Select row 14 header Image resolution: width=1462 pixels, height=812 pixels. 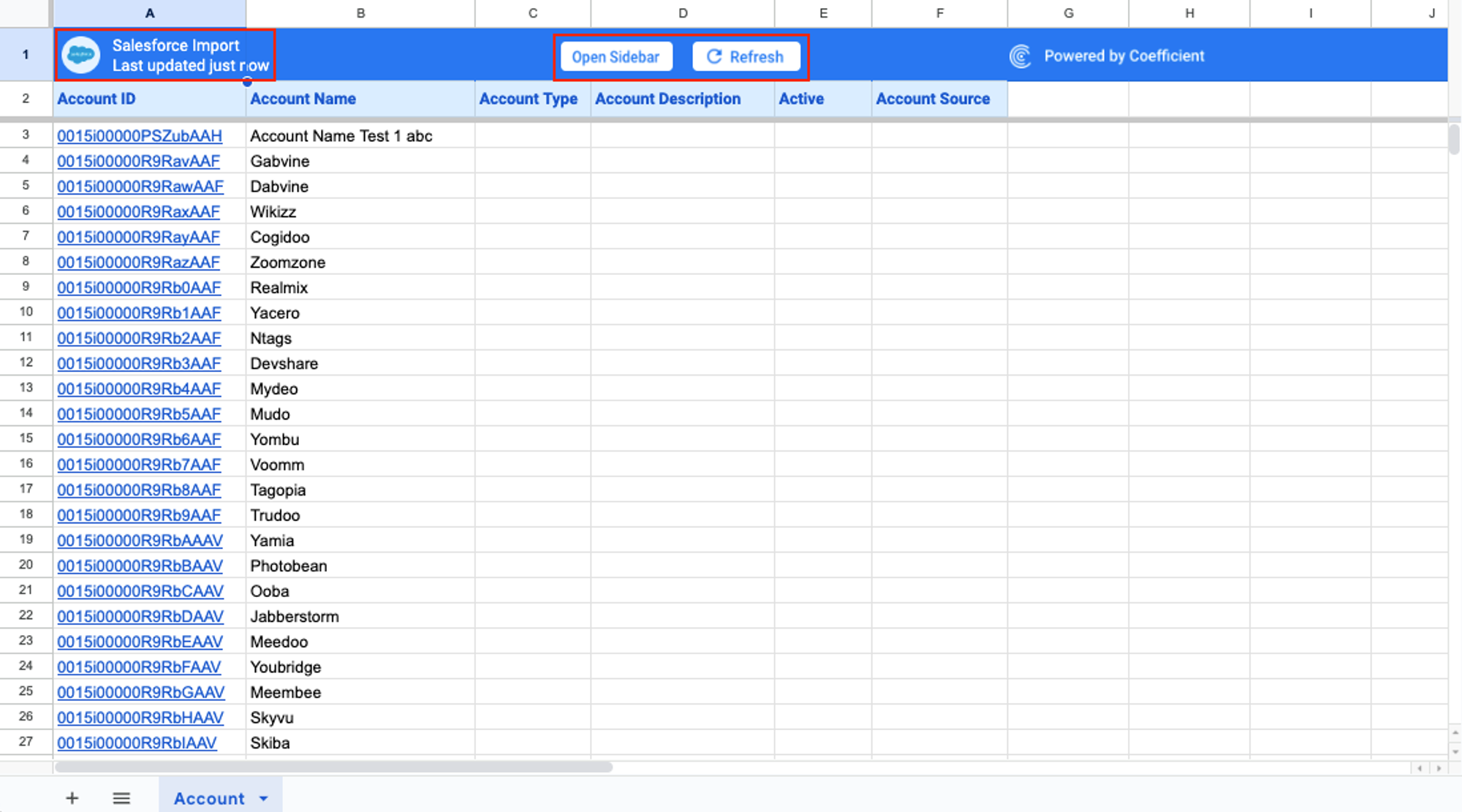coord(26,414)
